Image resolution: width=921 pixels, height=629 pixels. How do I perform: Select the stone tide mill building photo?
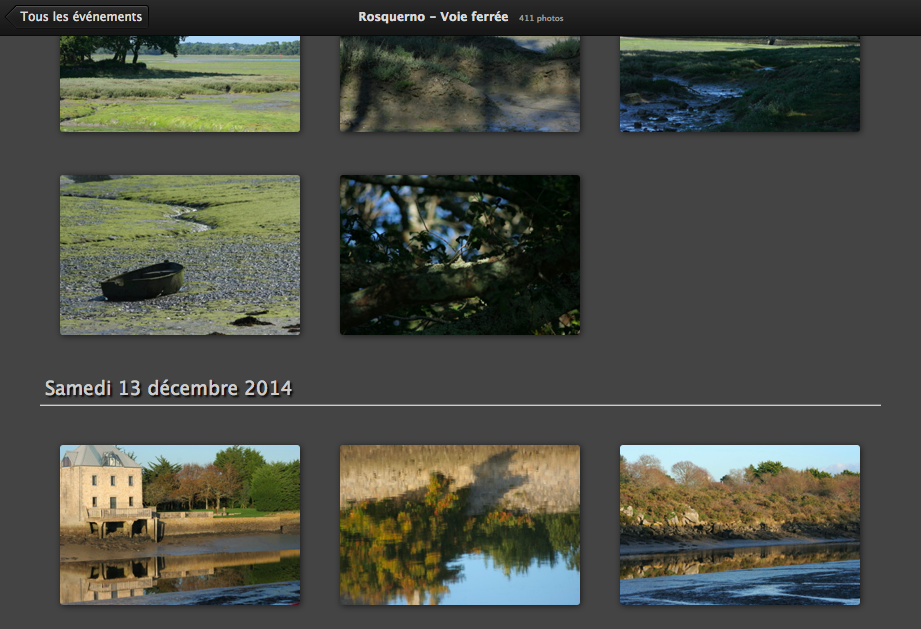point(180,525)
